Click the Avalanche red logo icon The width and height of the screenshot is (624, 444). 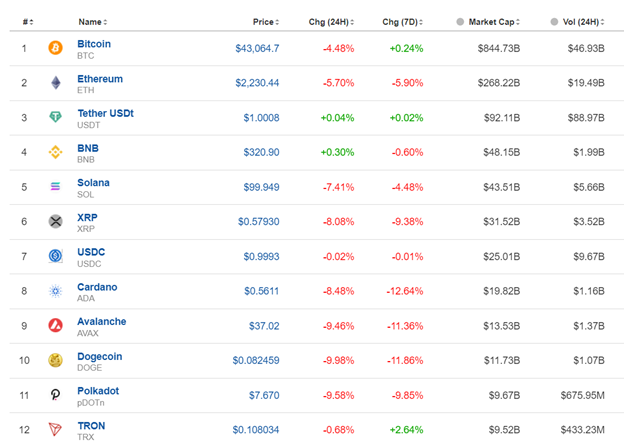(x=56, y=325)
